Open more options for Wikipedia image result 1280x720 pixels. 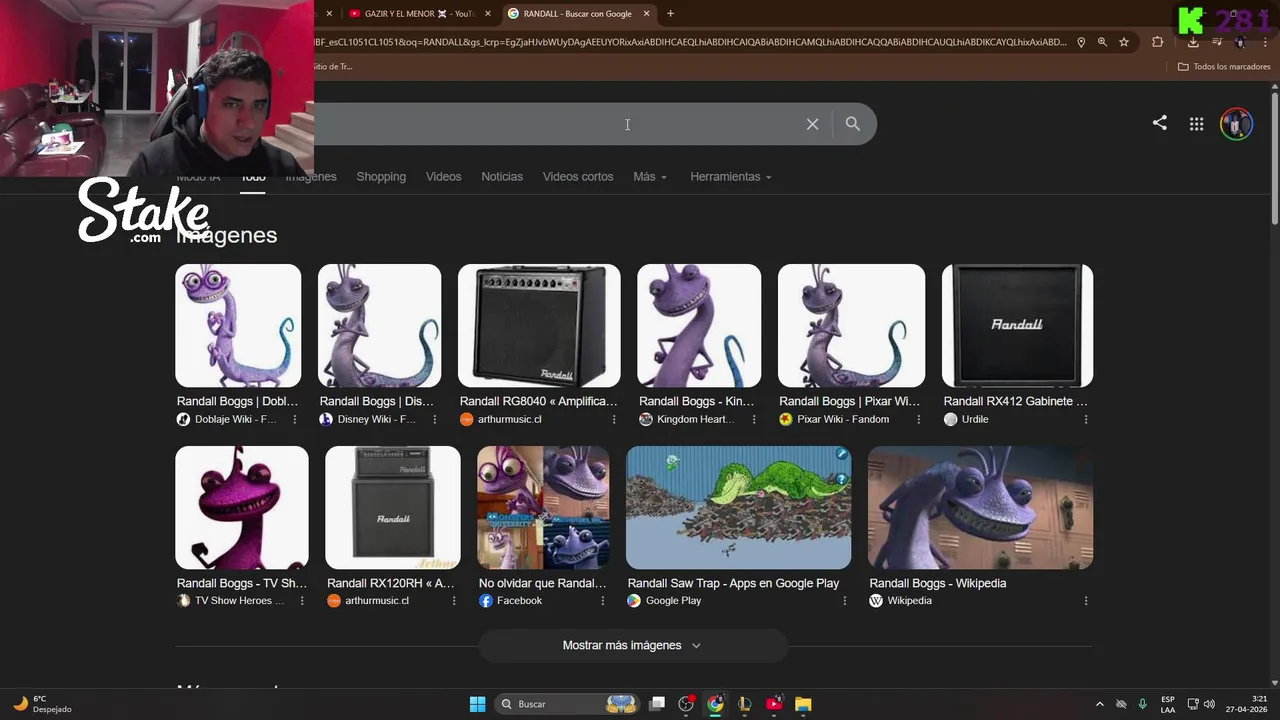(x=1086, y=601)
